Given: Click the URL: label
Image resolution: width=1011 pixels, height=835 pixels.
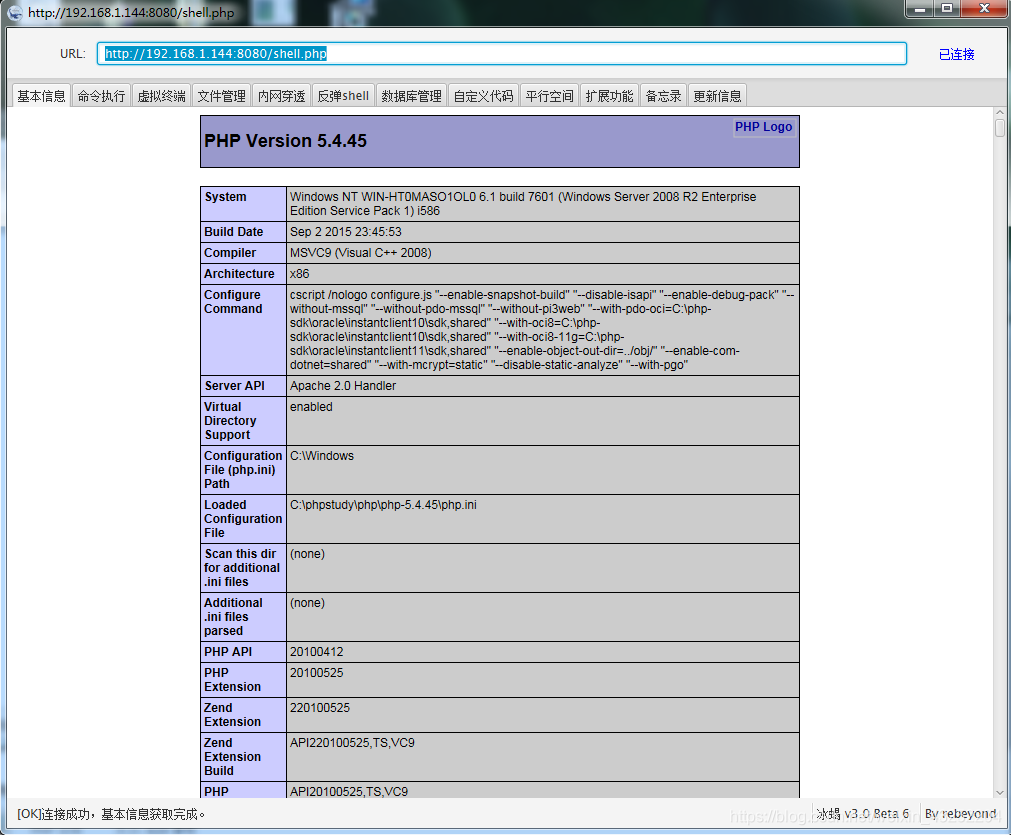Looking at the screenshot, I should click(x=73, y=54).
